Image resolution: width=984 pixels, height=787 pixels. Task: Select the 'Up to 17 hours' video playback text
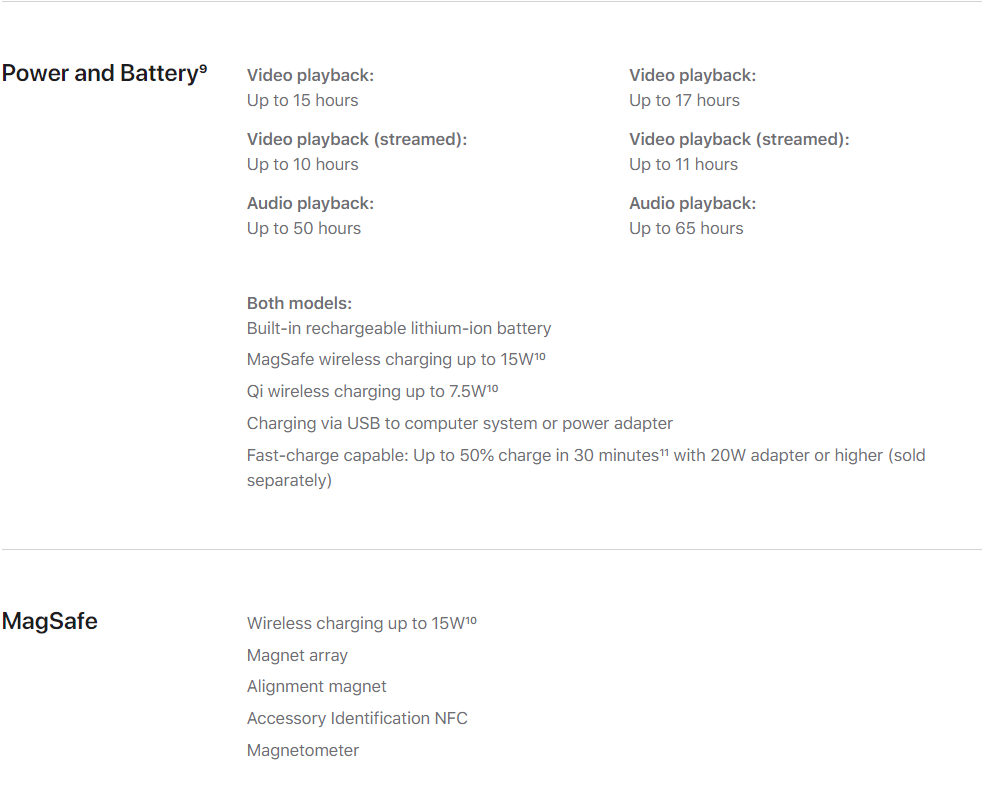pos(684,100)
